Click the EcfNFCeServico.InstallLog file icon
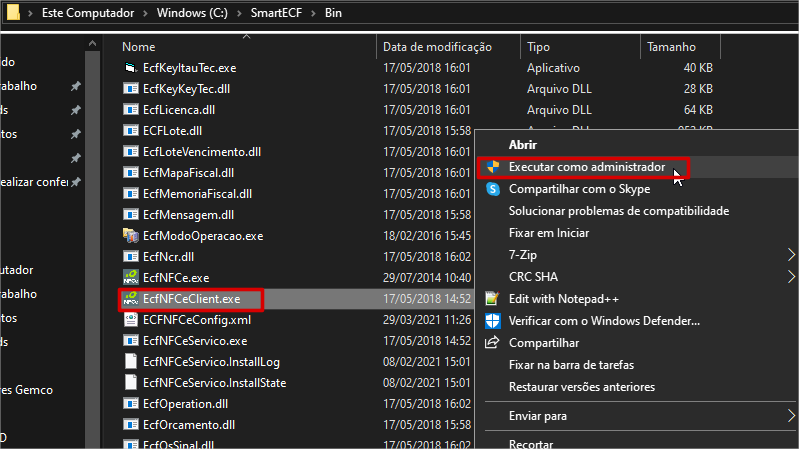Viewport: 799px width, 449px height. pos(130,361)
